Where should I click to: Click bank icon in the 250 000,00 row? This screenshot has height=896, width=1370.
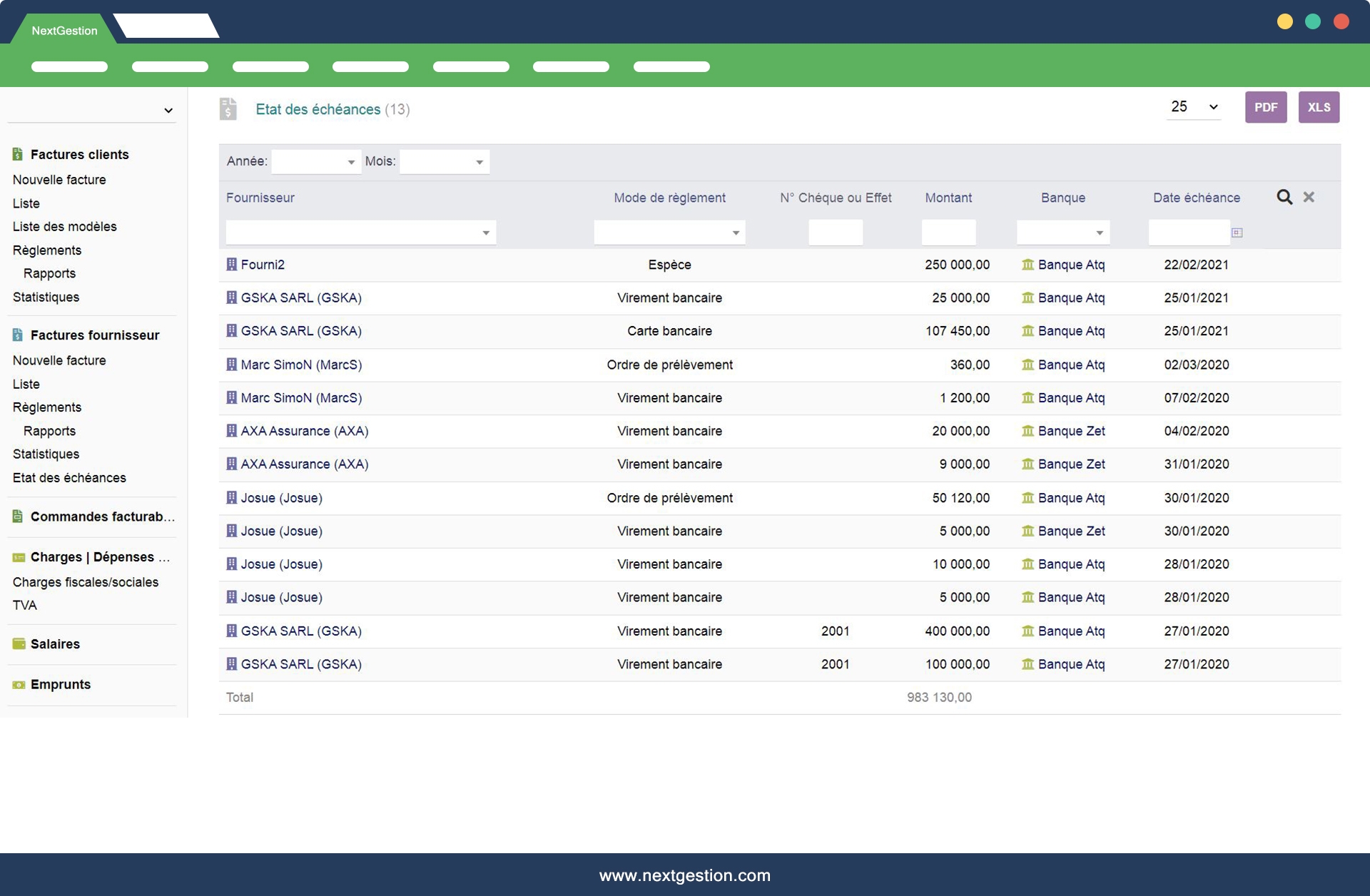pyautogui.click(x=1027, y=265)
